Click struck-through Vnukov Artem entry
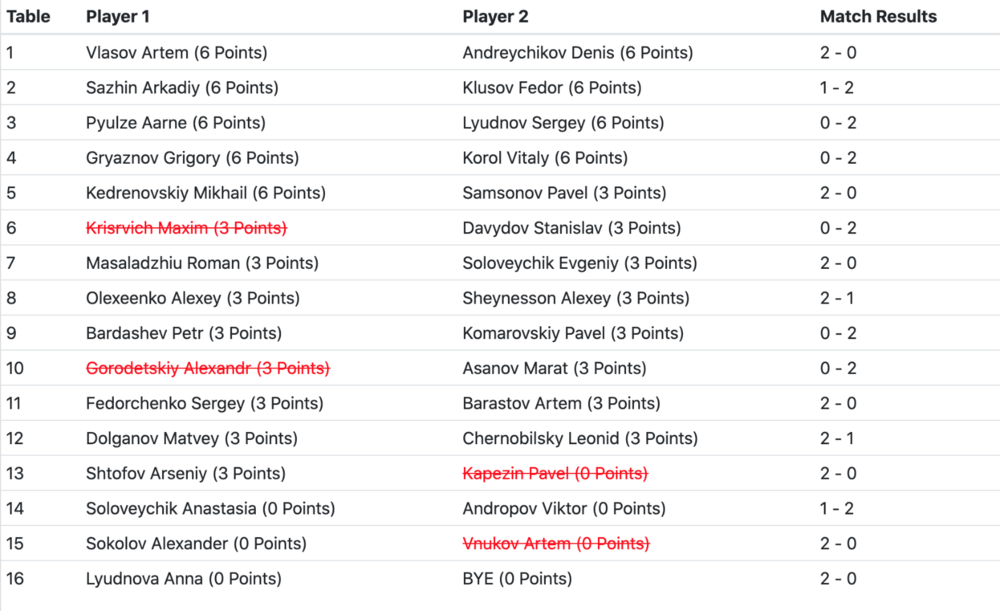1000x611 pixels. (x=556, y=544)
